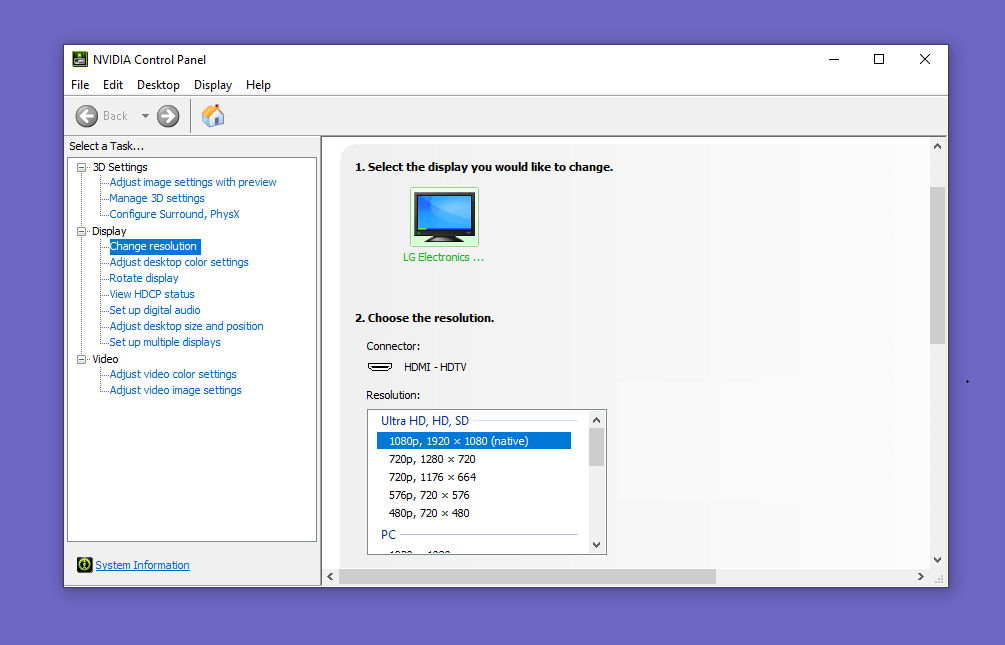Screen dimensions: 1005x645
Task: Select Change resolution task
Action: click(x=154, y=246)
